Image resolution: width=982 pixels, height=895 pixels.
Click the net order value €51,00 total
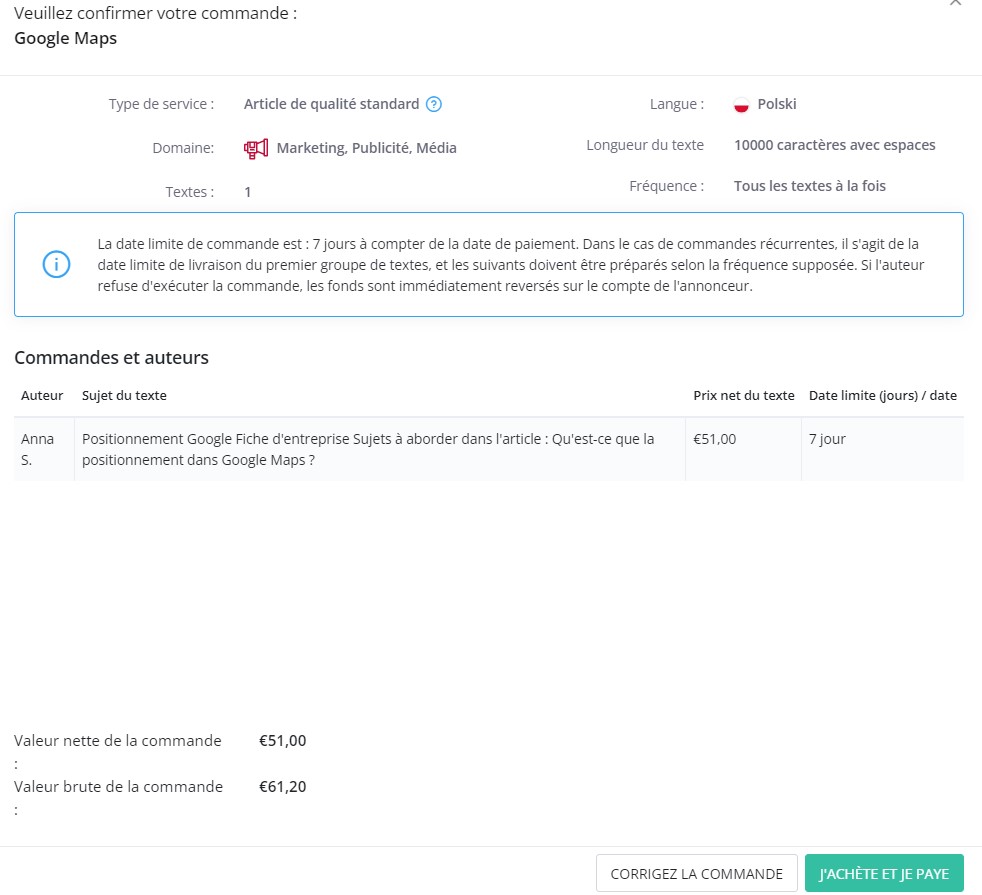(x=282, y=740)
